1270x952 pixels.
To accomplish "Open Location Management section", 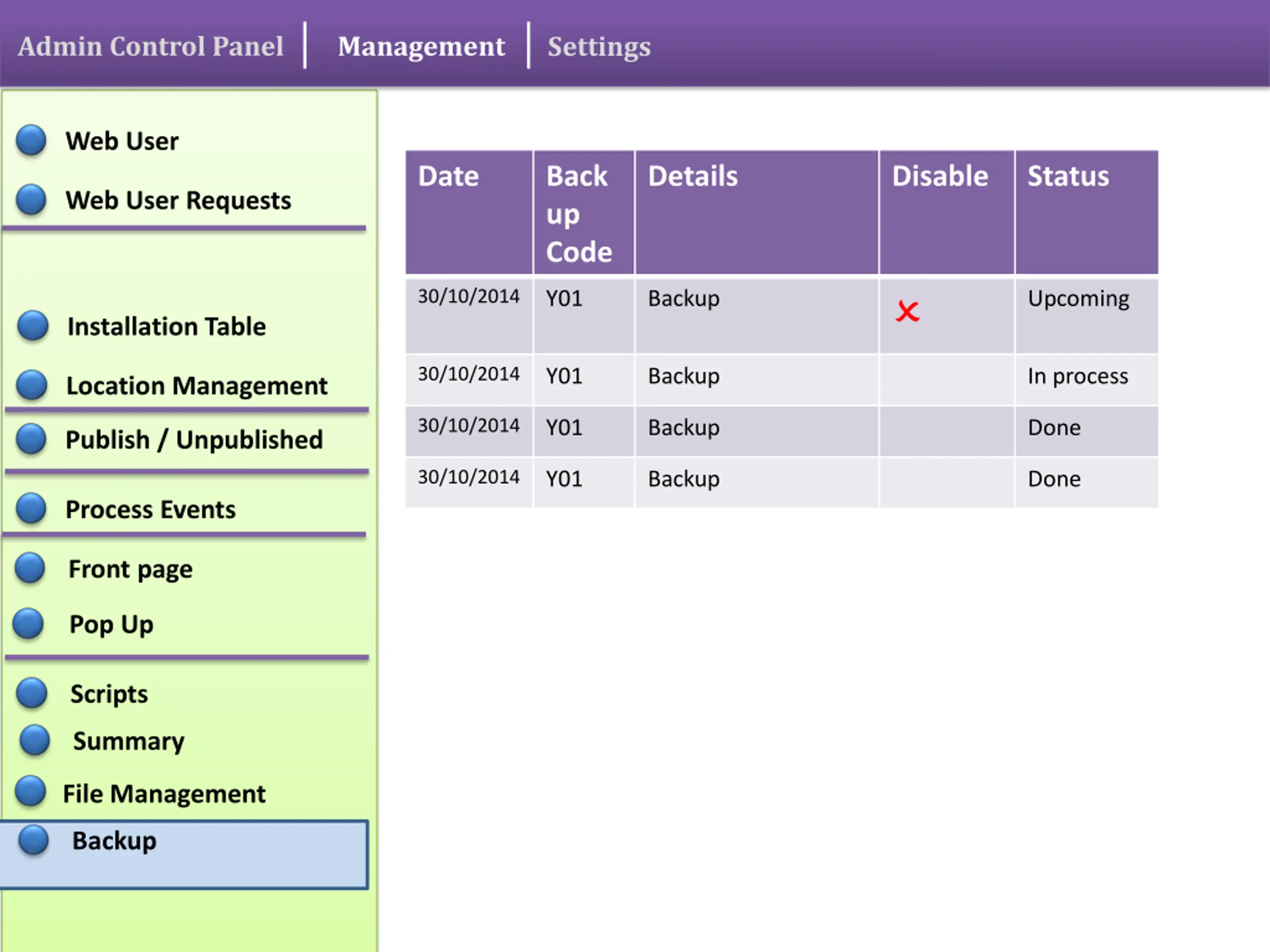I will tap(196, 386).
